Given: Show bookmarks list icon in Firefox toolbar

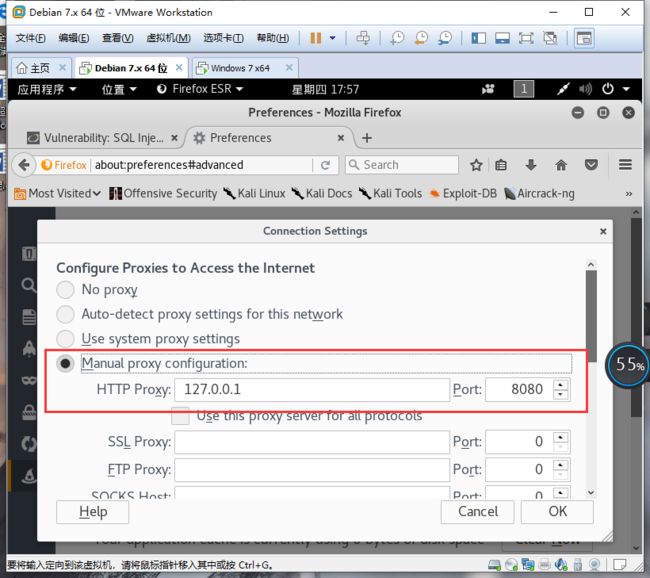Looking at the screenshot, I should pos(501,165).
